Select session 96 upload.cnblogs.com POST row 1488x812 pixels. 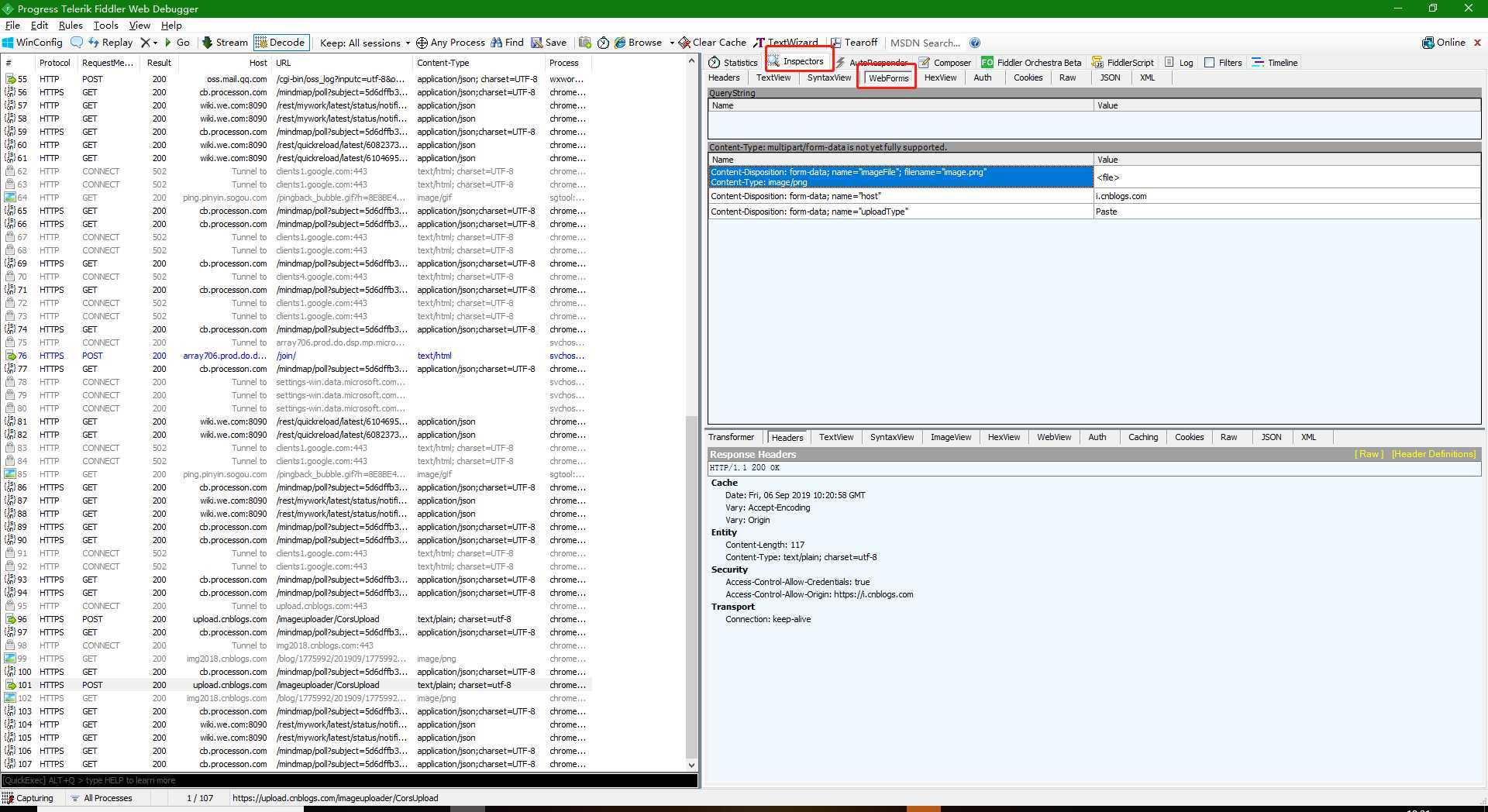pyautogui.click(x=297, y=619)
